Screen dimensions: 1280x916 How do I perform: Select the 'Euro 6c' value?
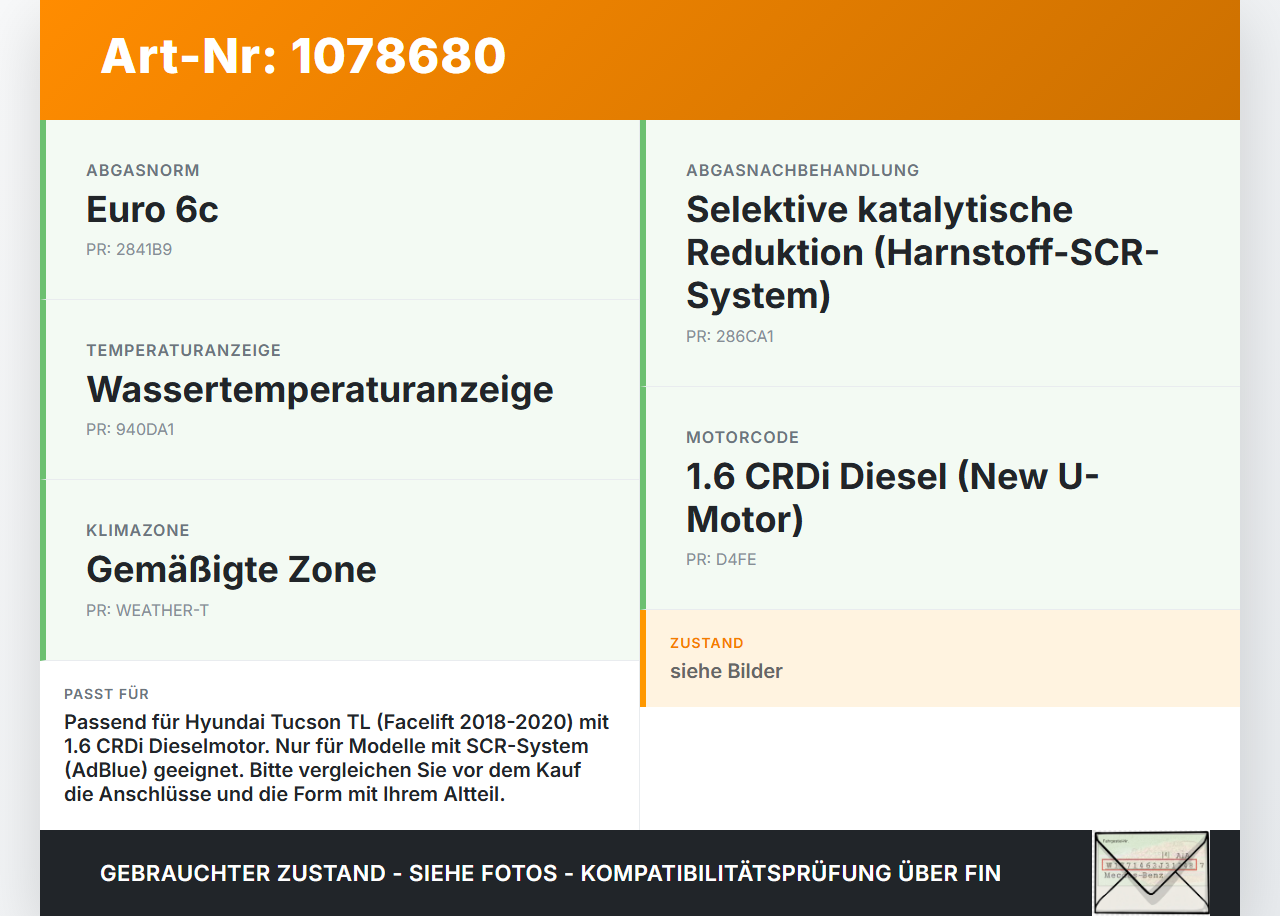(152, 209)
